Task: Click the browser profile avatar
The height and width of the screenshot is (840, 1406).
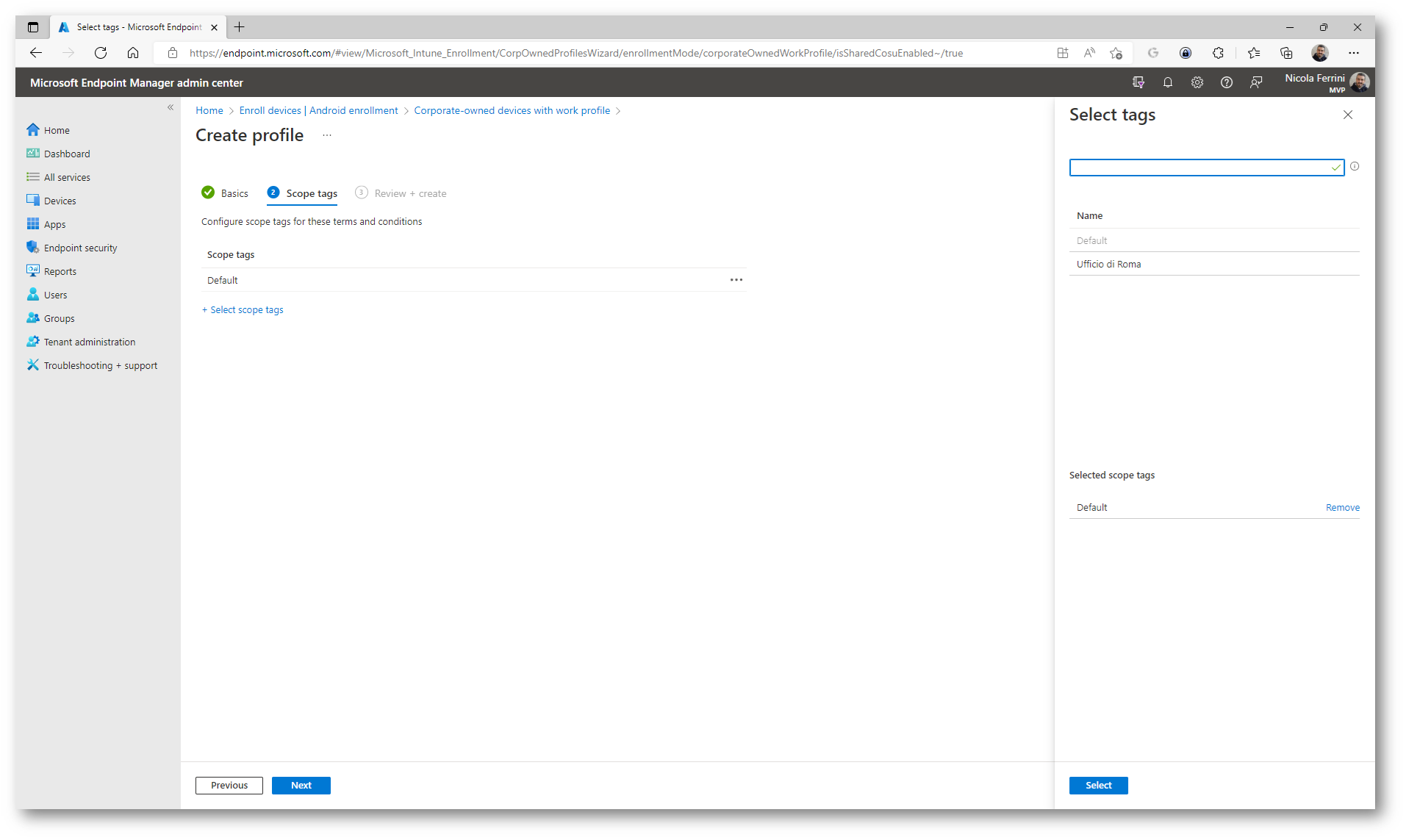Action: (1320, 53)
